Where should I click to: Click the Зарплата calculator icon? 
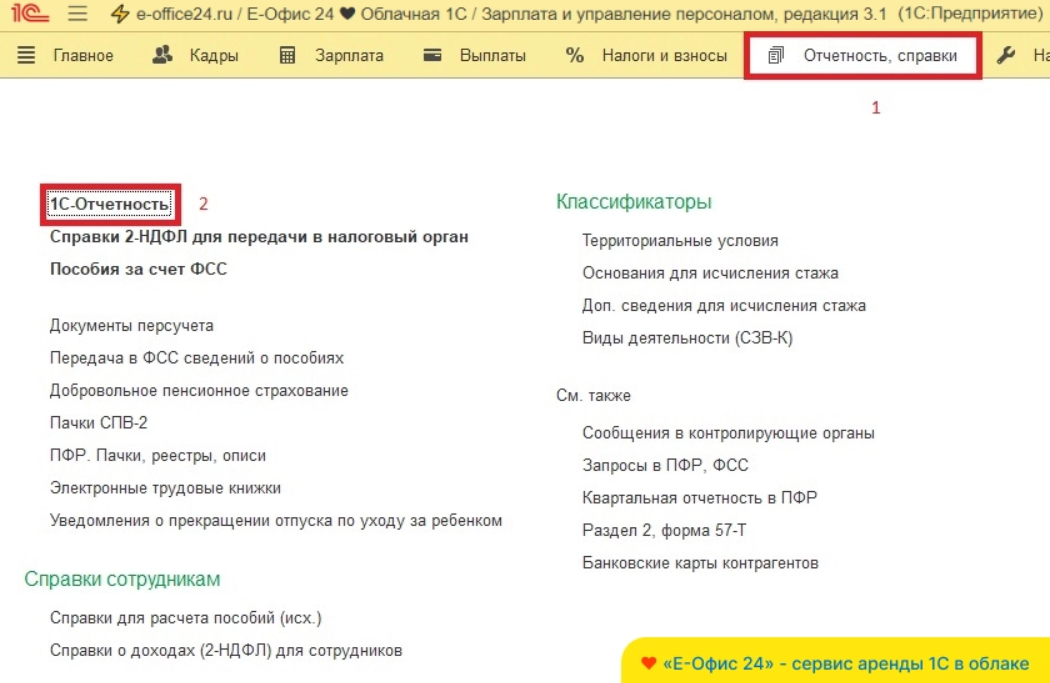(288, 56)
